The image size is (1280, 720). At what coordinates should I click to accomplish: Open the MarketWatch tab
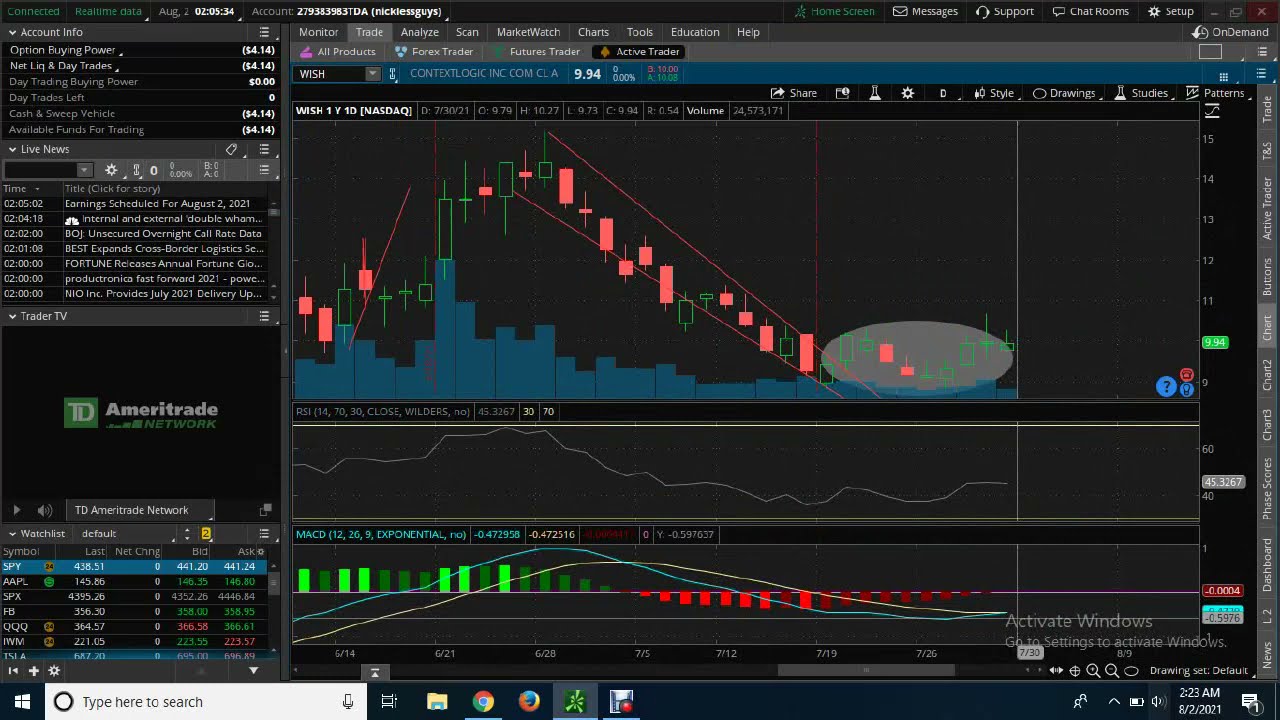click(528, 32)
